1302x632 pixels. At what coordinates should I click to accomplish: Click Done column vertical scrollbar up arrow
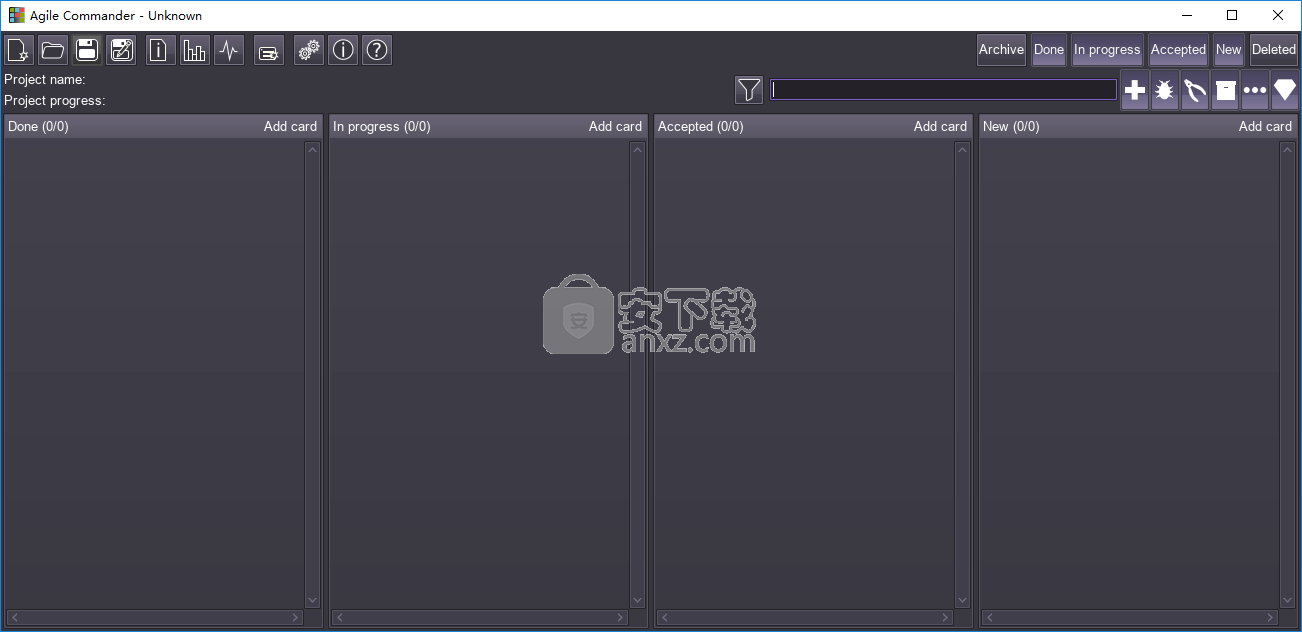point(312,150)
